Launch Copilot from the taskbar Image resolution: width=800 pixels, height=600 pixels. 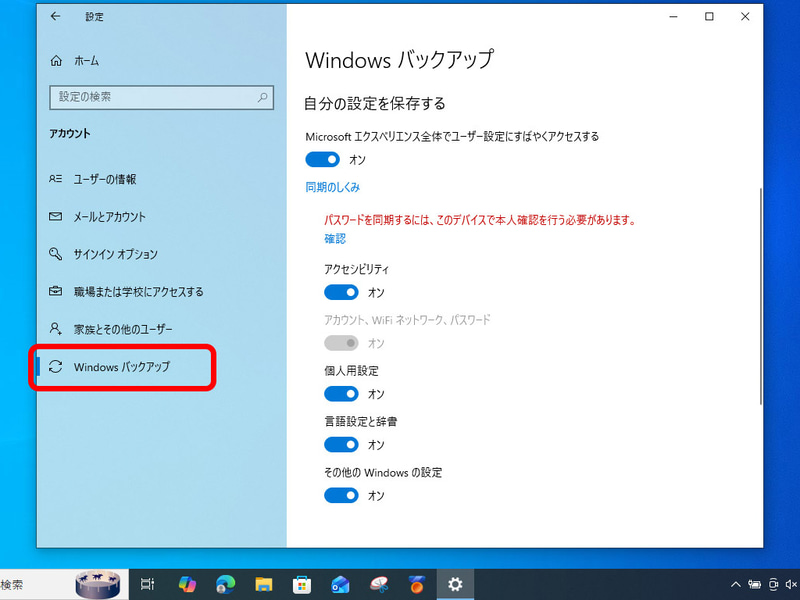pos(188,584)
